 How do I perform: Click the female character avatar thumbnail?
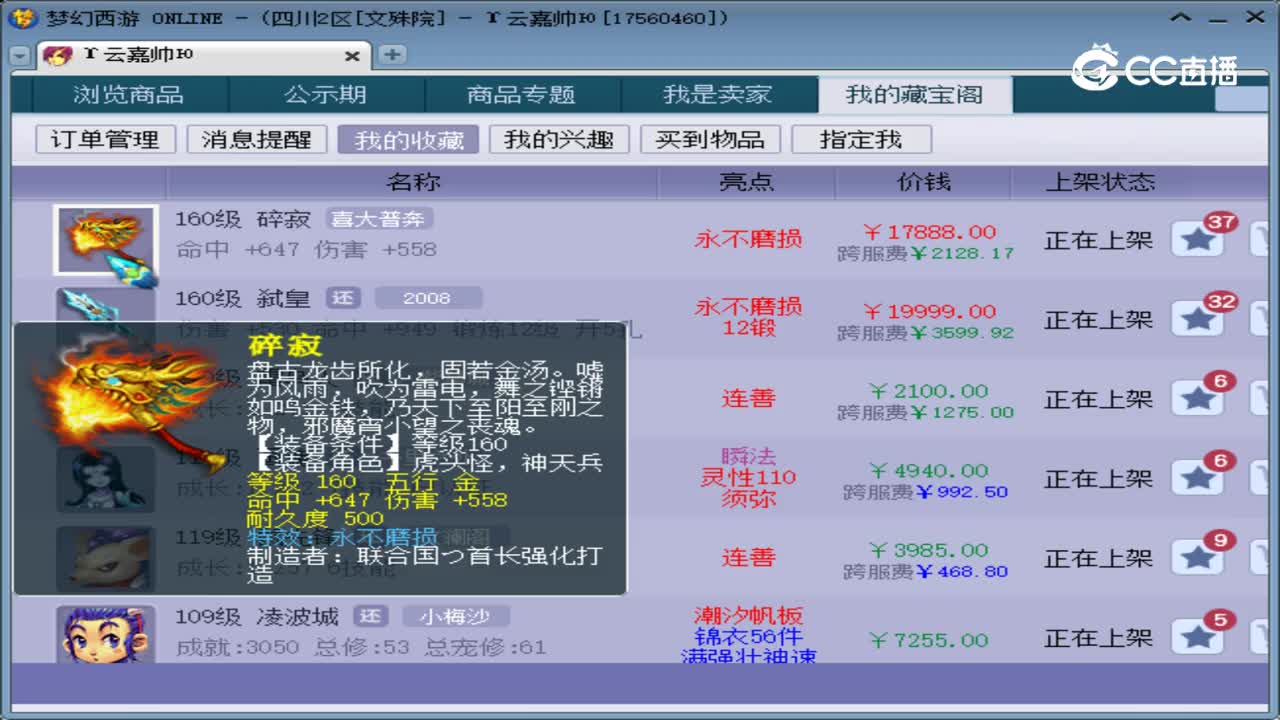point(105,479)
